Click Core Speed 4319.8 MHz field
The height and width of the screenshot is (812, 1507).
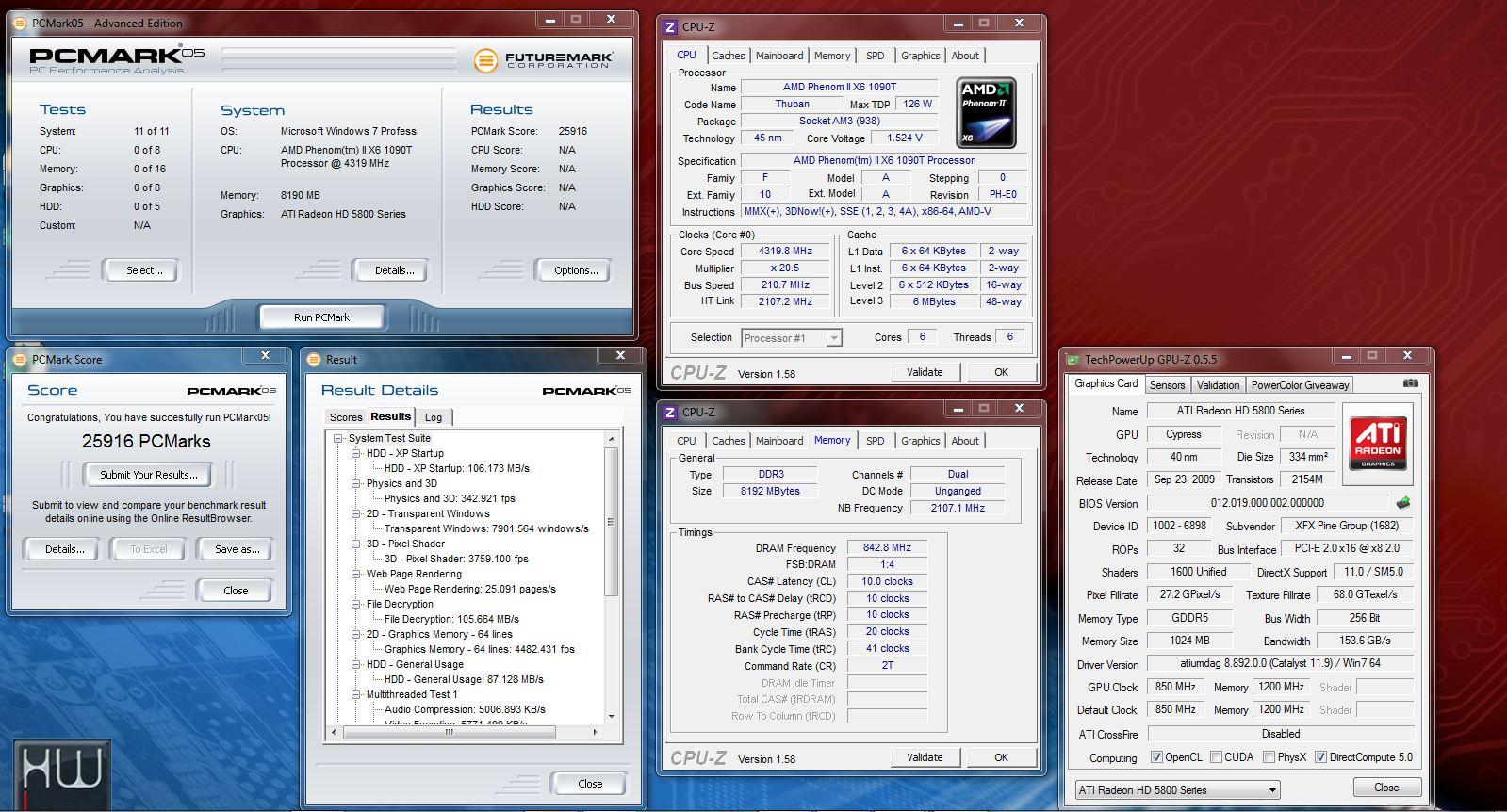point(785,252)
